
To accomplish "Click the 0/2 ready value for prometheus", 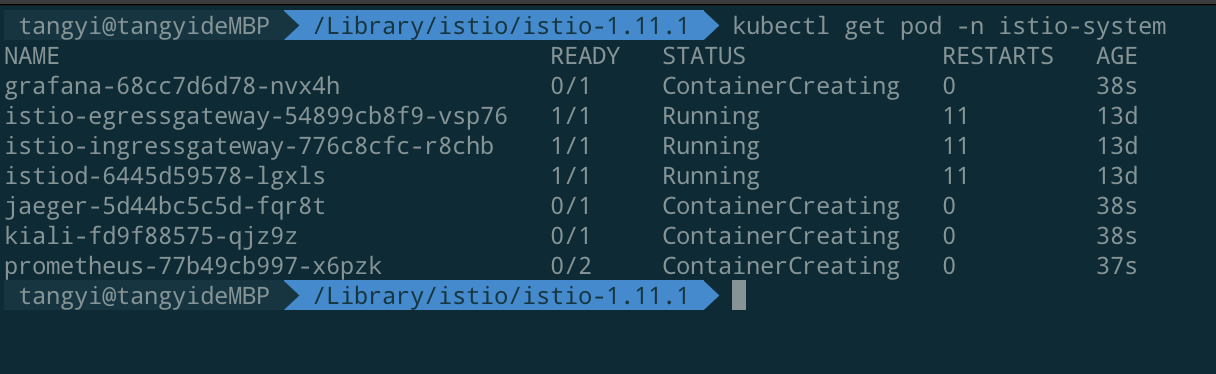I will pos(571,266).
